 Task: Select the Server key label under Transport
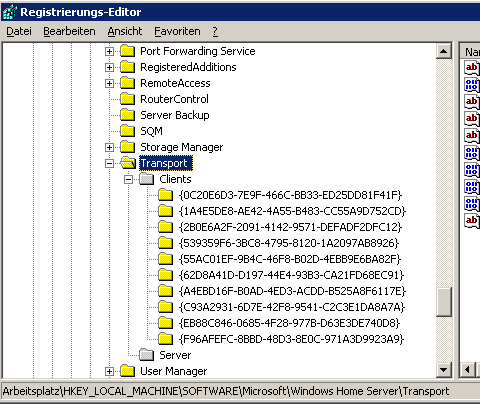tap(175, 355)
